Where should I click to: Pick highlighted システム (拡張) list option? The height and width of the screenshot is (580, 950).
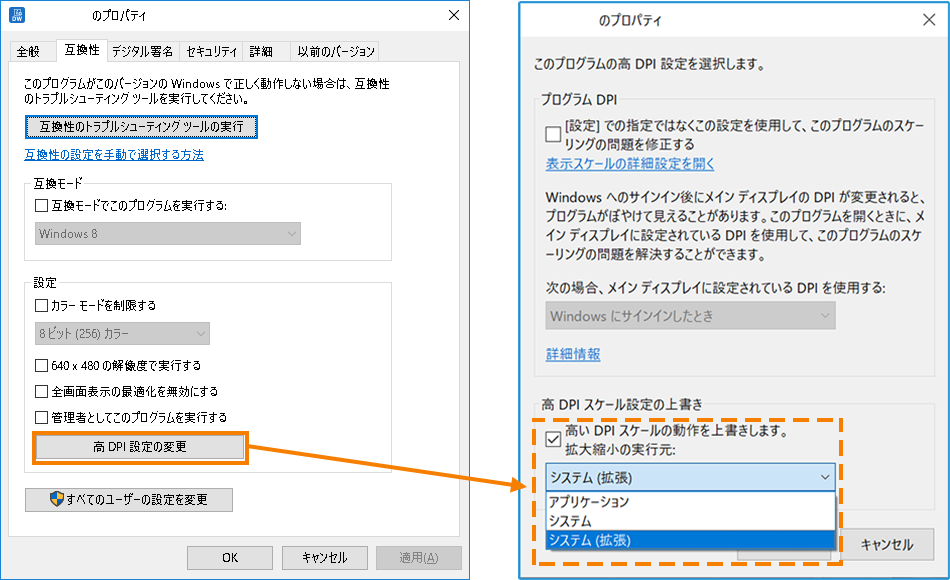pos(690,540)
